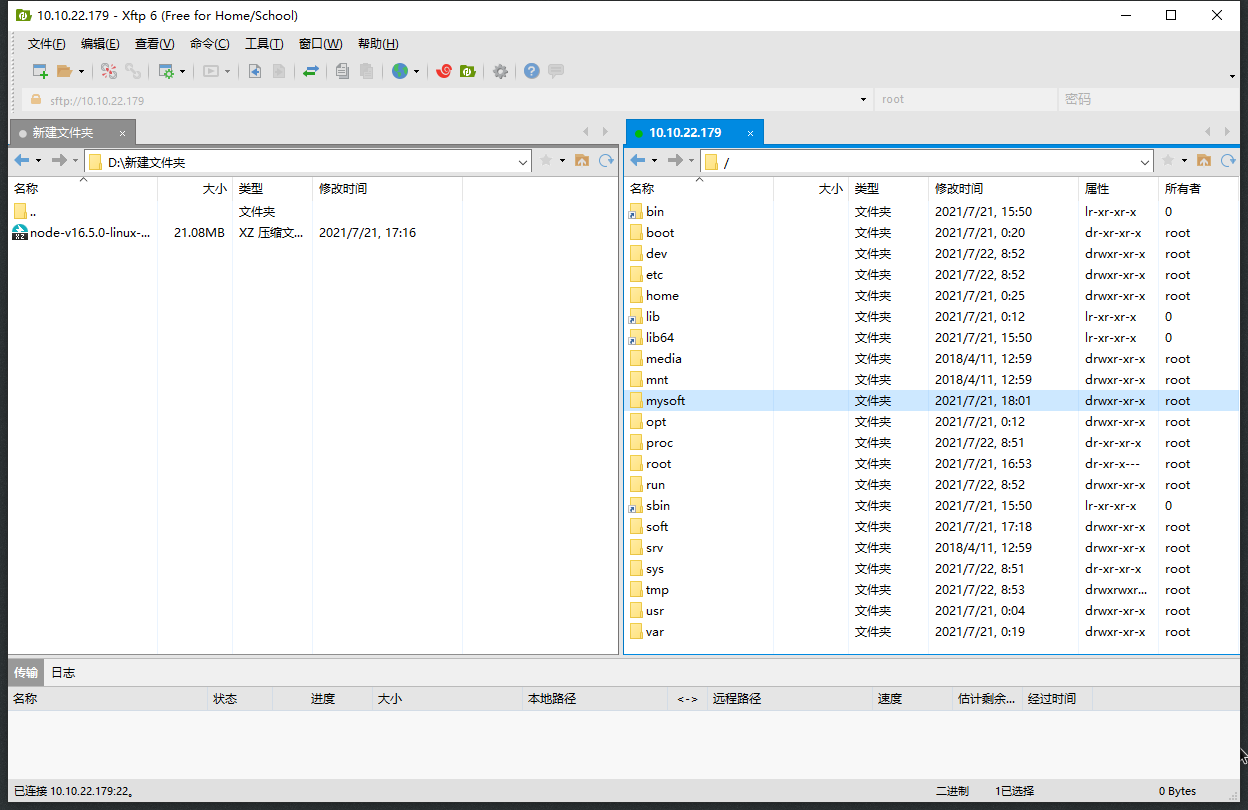
Task: Switch to the 日志 tab
Action: pyautogui.click(x=62, y=672)
